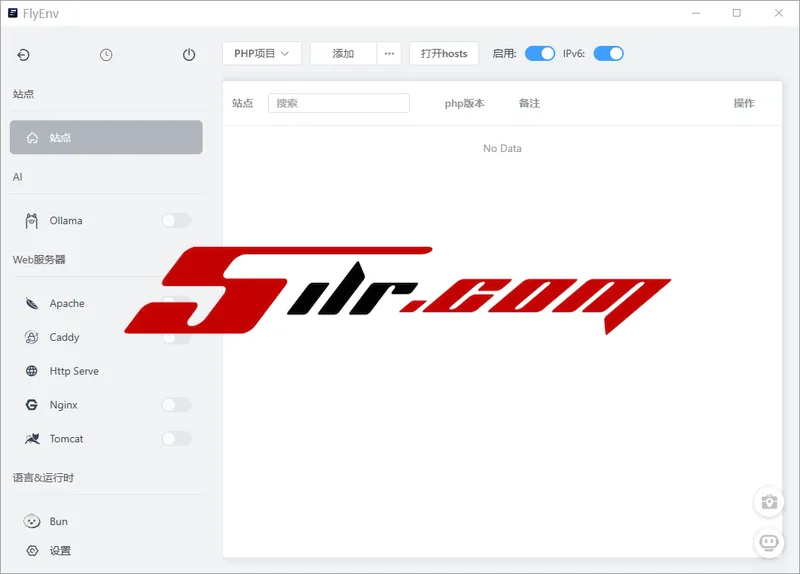The width and height of the screenshot is (800, 574).
Task: Click the FlyEnv app icon in title bar
Action: tap(13, 13)
